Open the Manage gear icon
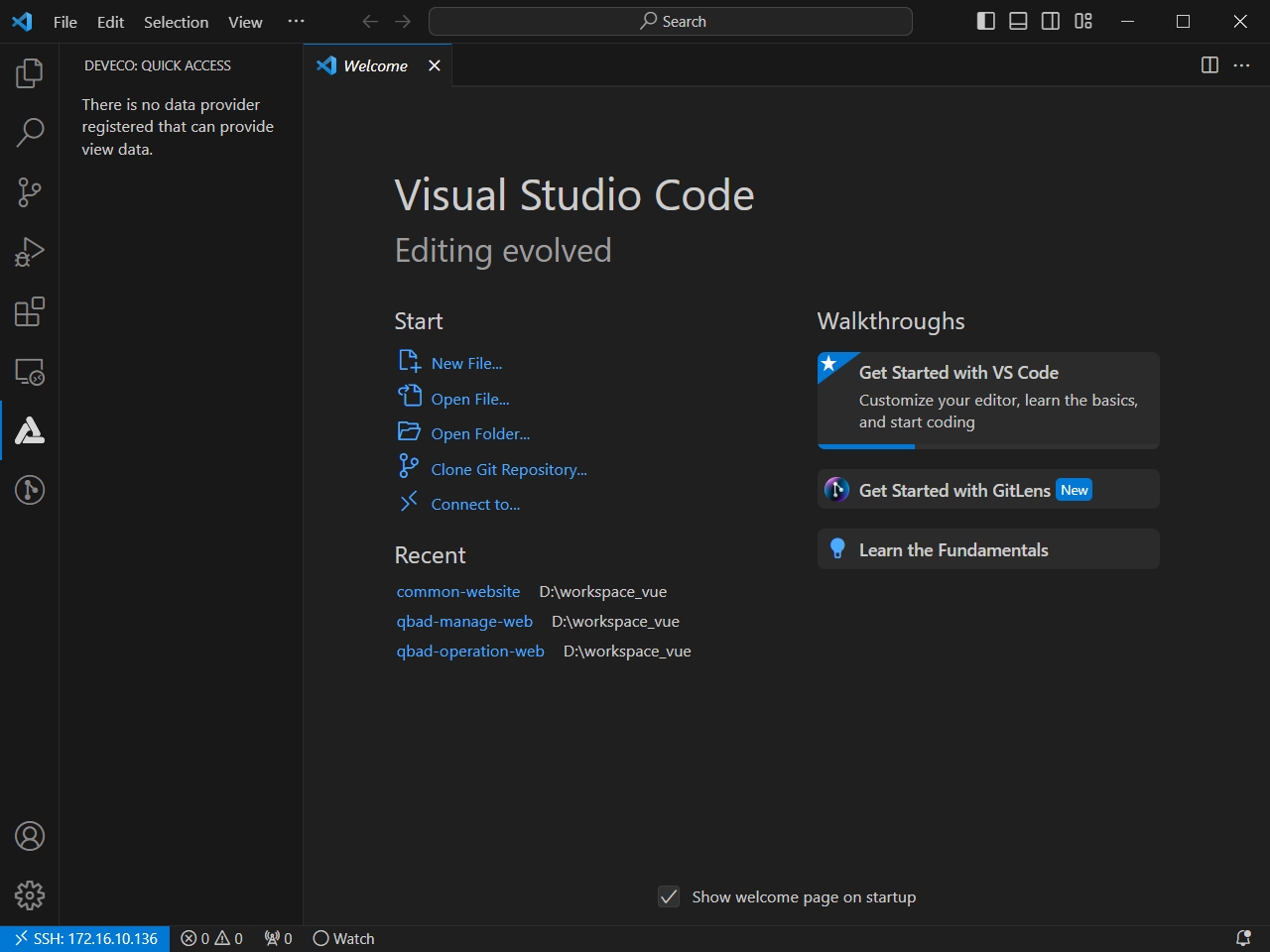Screen dimensions: 1270x952 (30, 895)
